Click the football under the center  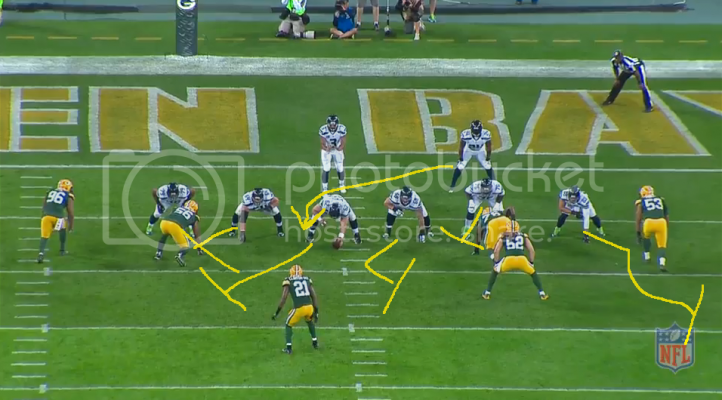click(x=338, y=243)
